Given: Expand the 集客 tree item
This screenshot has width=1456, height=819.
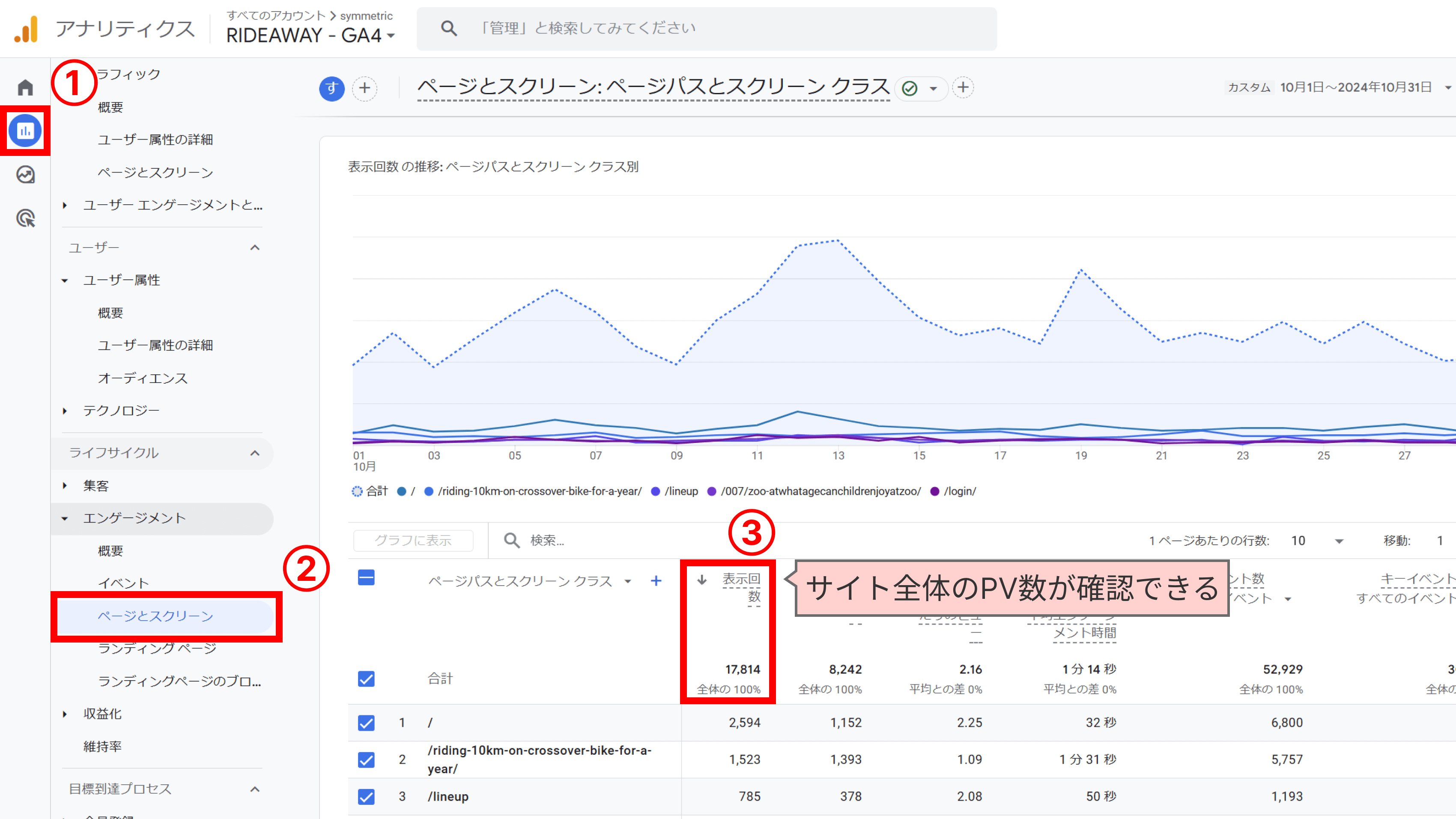Looking at the screenshot, I should click(x=64, y=485).
